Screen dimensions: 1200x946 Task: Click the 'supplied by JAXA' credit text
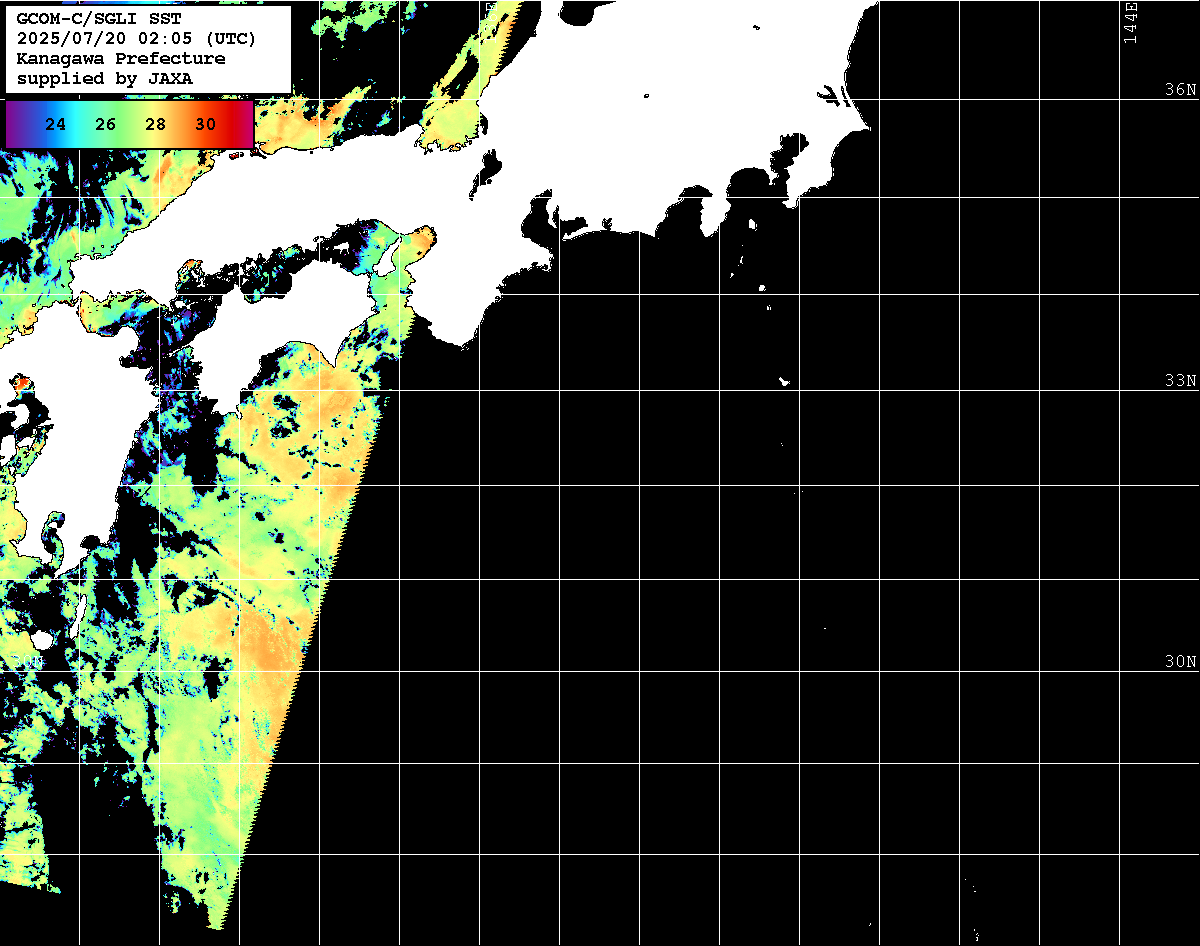[105, 78]
